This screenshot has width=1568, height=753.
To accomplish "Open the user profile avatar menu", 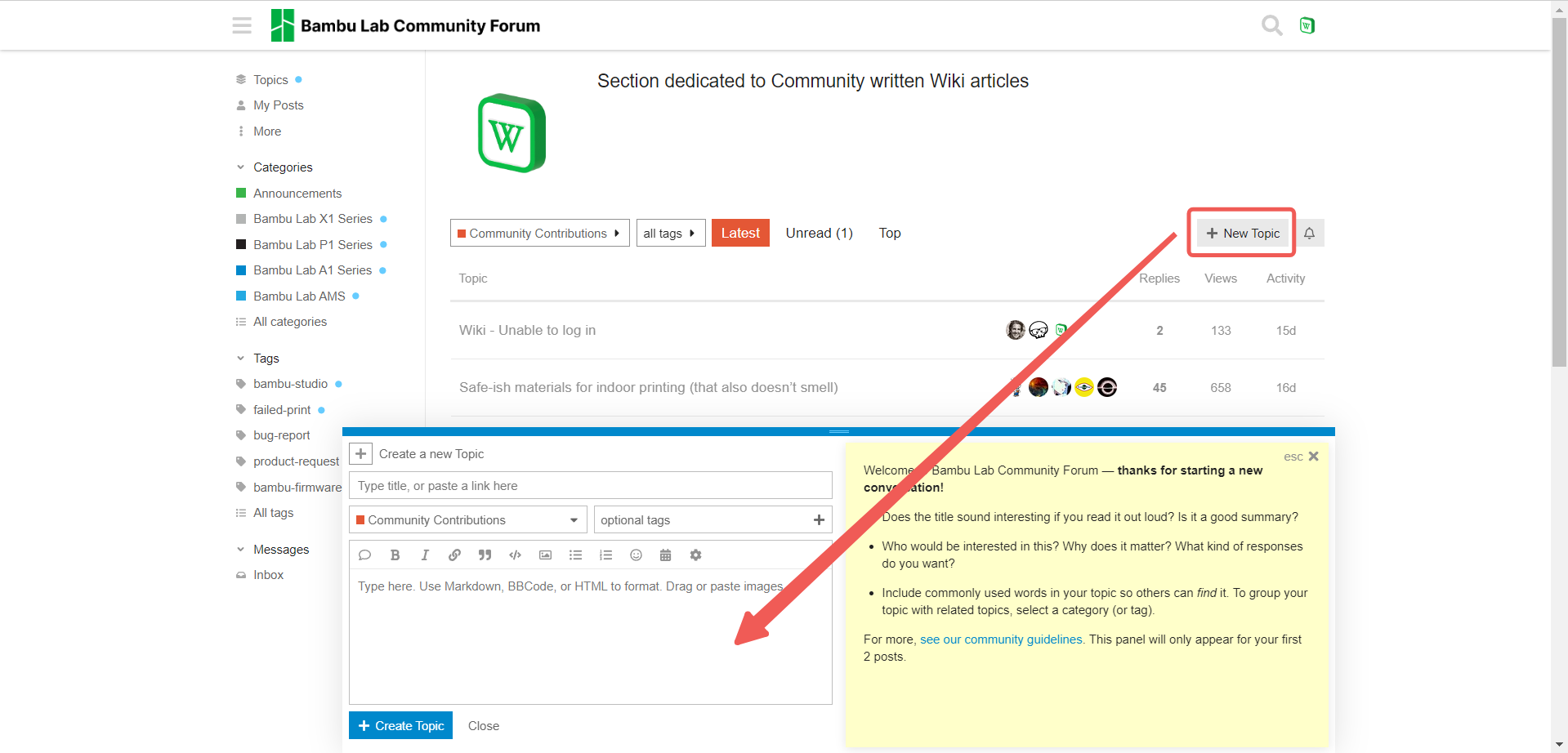I will pyautogui.click(x=1307, y=25).
